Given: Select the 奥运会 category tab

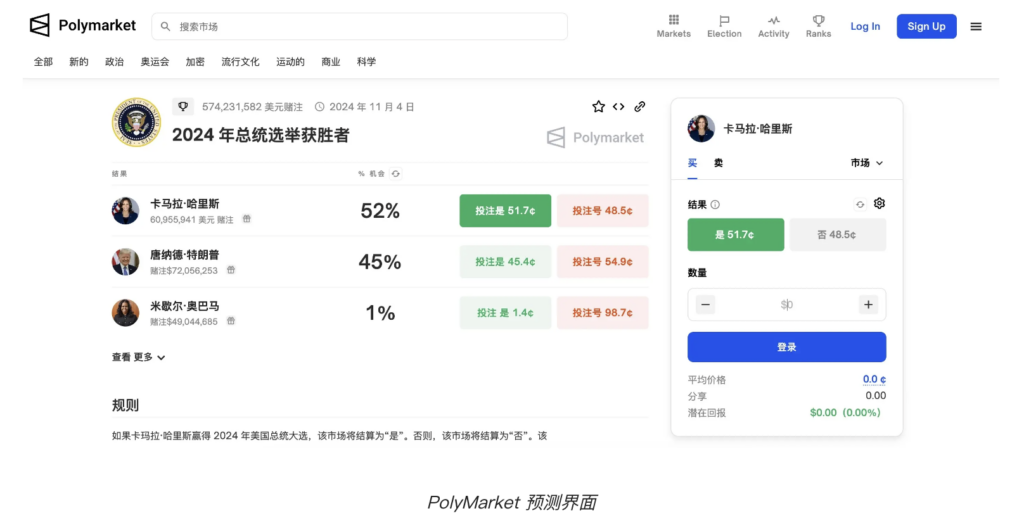Looking at the screenshot, I should coord(155,62).
